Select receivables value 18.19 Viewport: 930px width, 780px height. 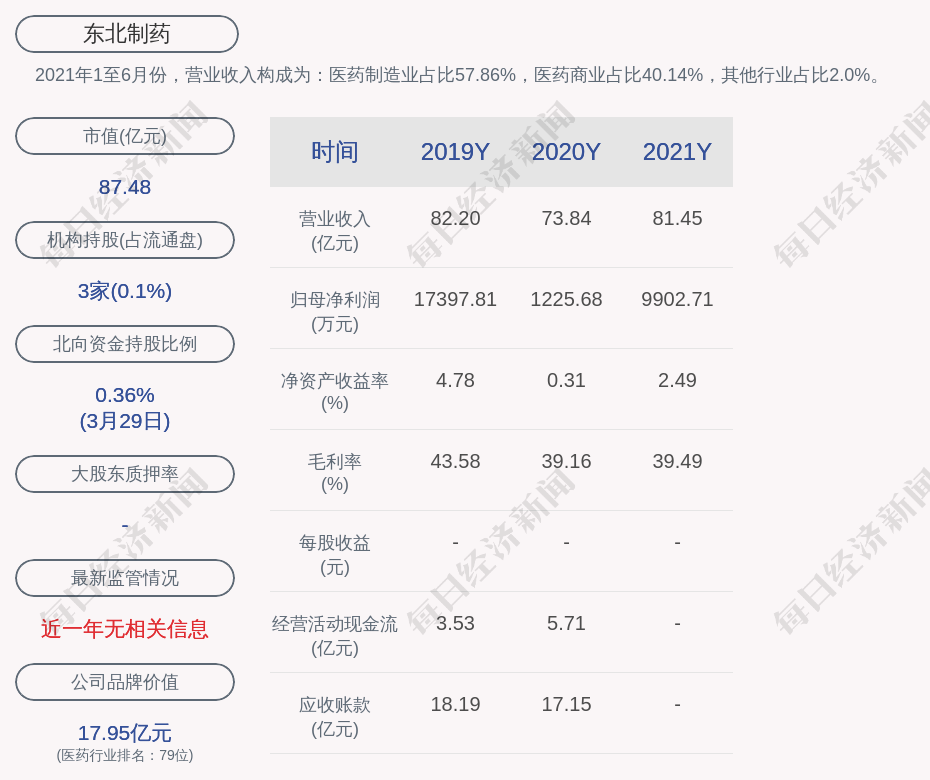click(x=455, y=705)
